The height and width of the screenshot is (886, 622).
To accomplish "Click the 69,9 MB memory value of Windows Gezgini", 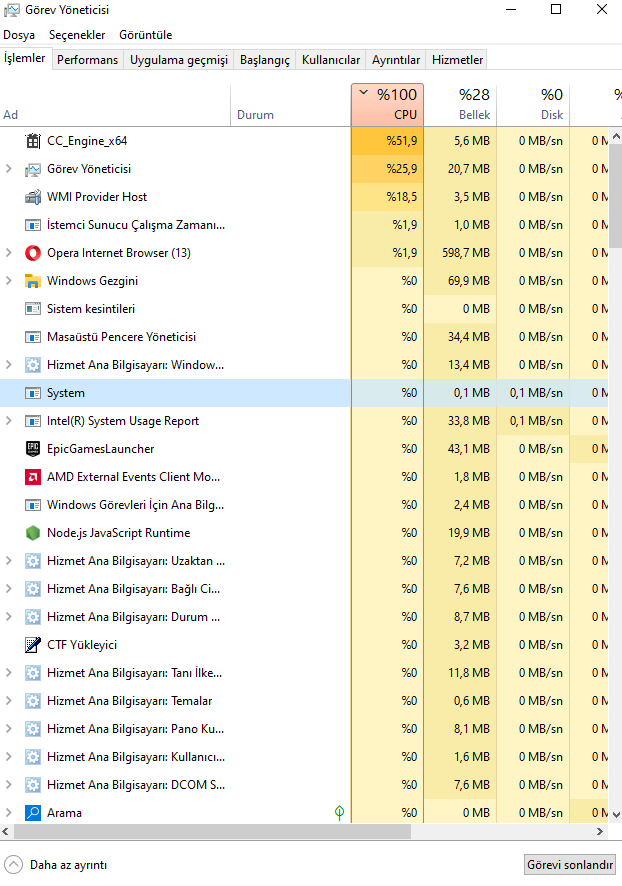I will [x=469, y=281].
